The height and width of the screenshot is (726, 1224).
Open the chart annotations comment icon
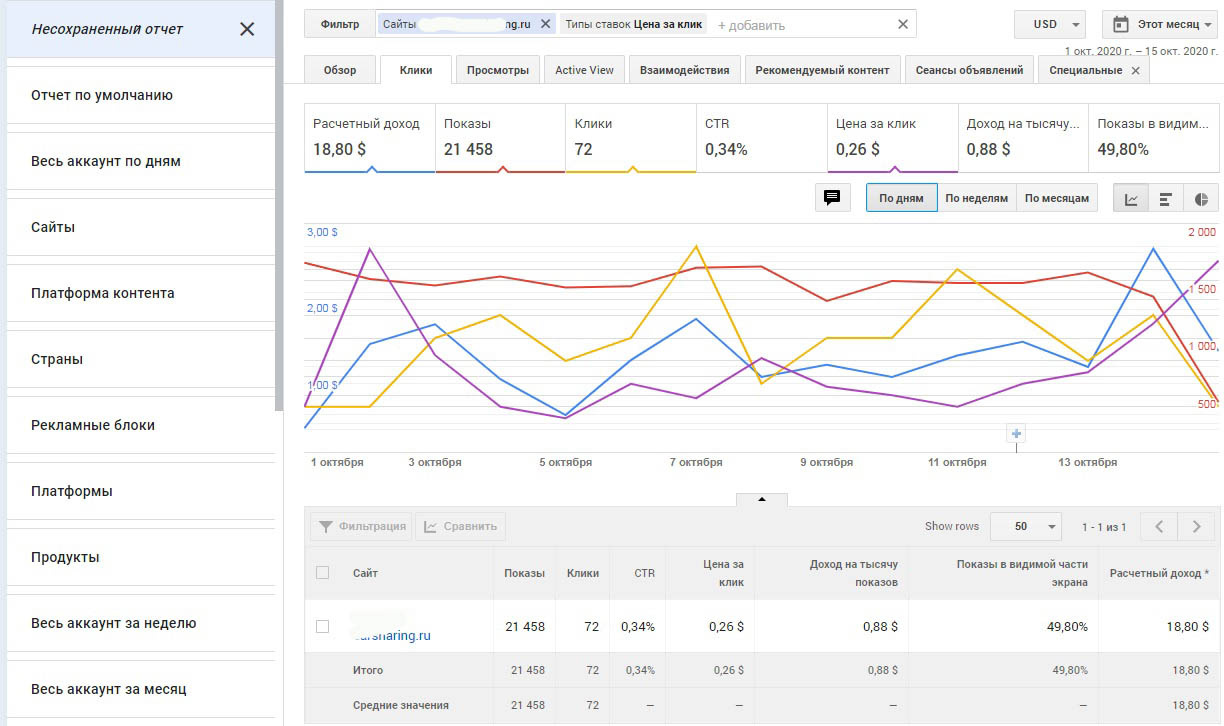click(x=831, y=198)
